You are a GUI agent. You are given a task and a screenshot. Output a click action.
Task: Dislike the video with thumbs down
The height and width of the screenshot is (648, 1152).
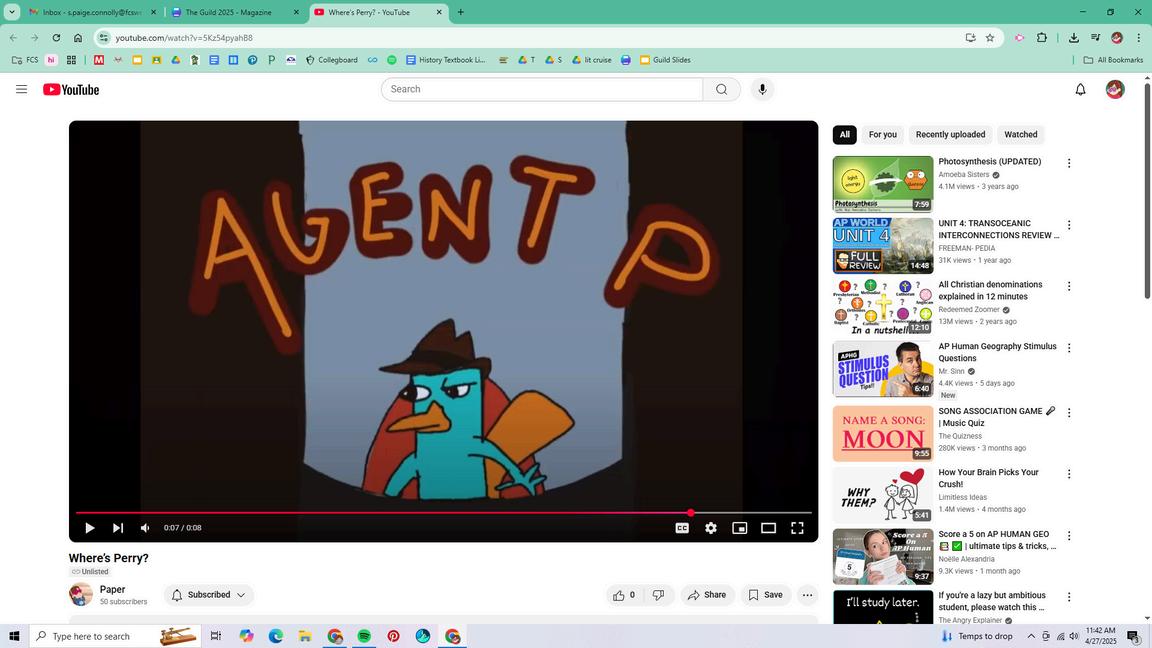tap(658, 595)
